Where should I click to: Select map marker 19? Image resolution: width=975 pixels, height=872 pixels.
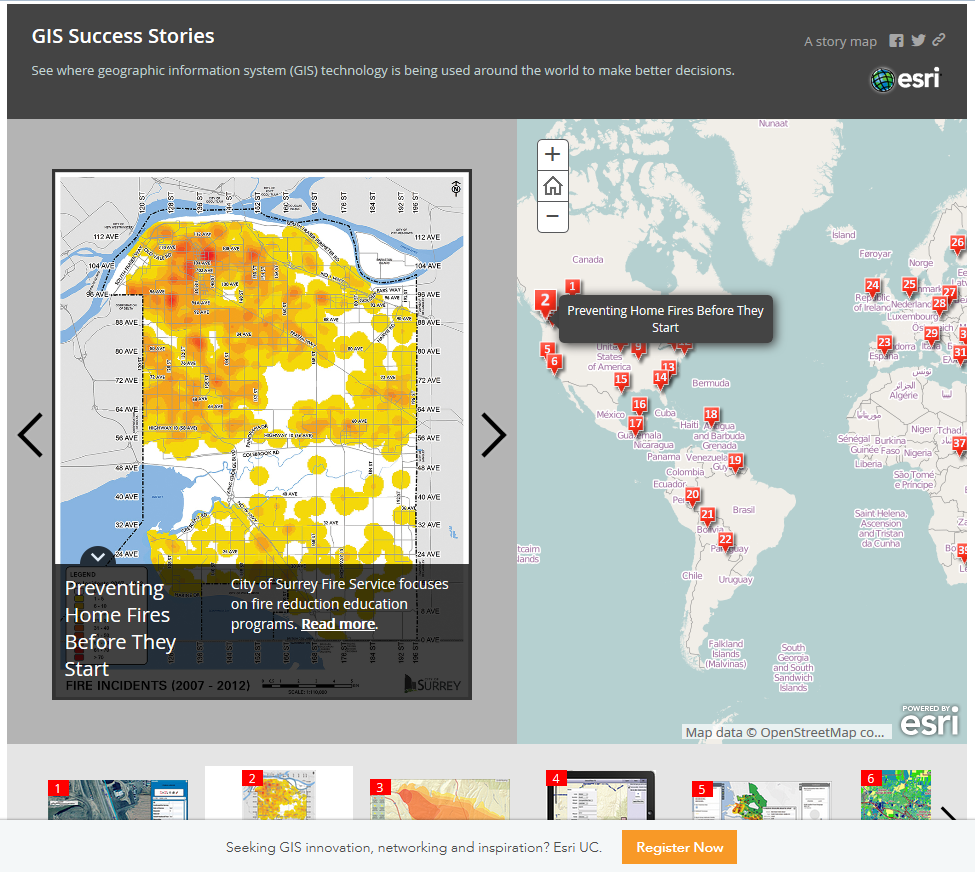pos(735,462)
